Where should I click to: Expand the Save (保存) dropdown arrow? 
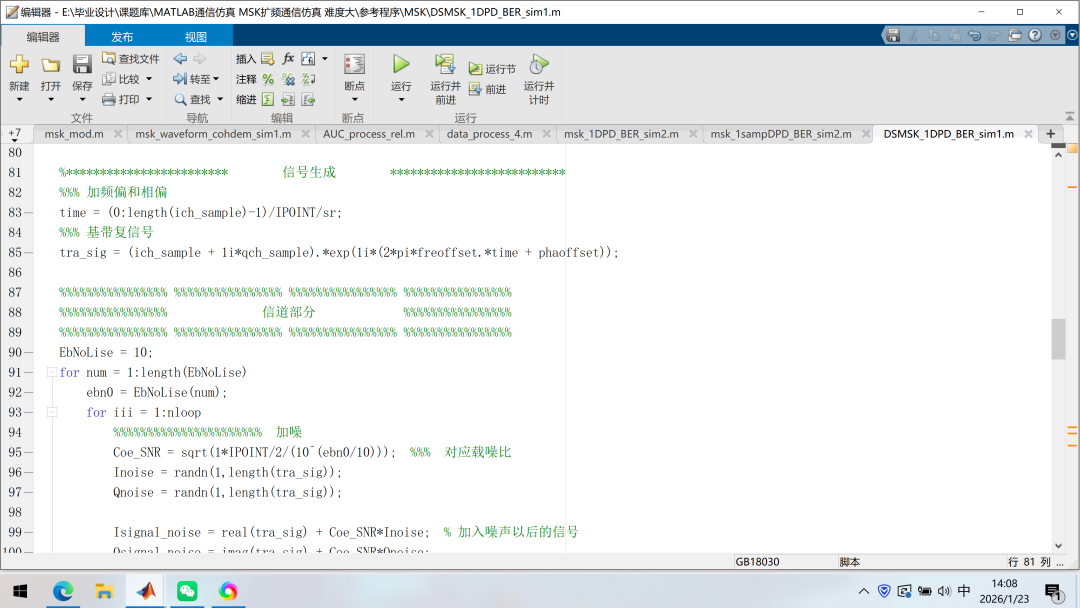tap(82, 100)
